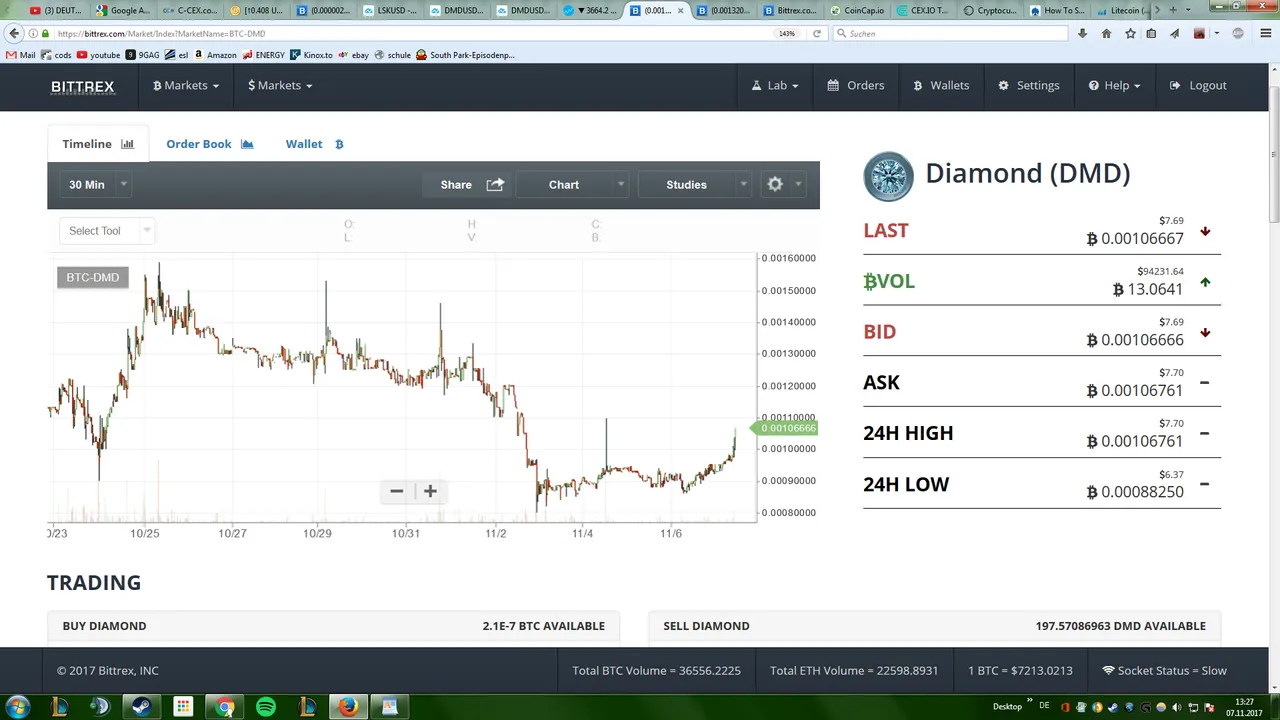Open chart settings gear menu
The width and height of the screenshot is (1280, 720).
point(784,184)
